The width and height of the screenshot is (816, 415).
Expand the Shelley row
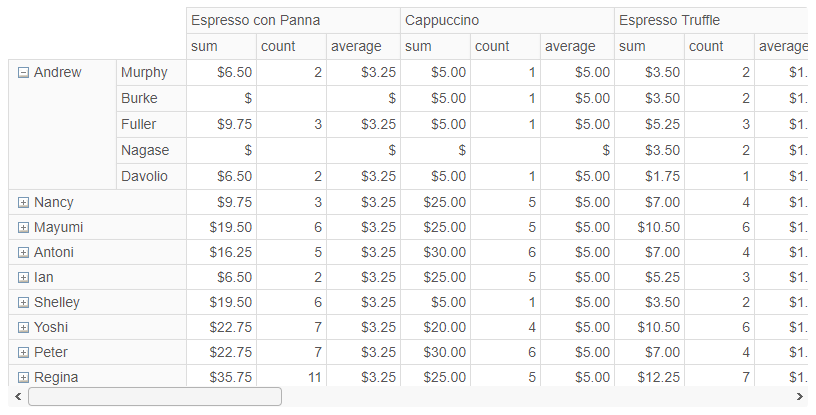pyautogui.click(x=23, y=302)
